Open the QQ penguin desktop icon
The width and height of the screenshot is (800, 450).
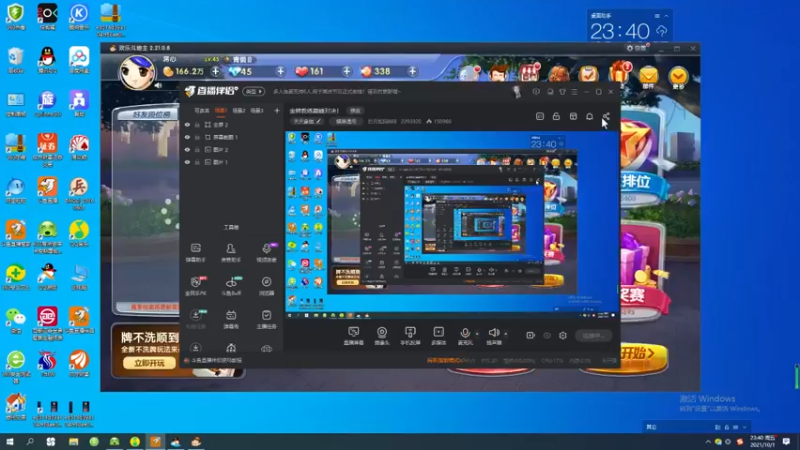[x=47, y=60]
